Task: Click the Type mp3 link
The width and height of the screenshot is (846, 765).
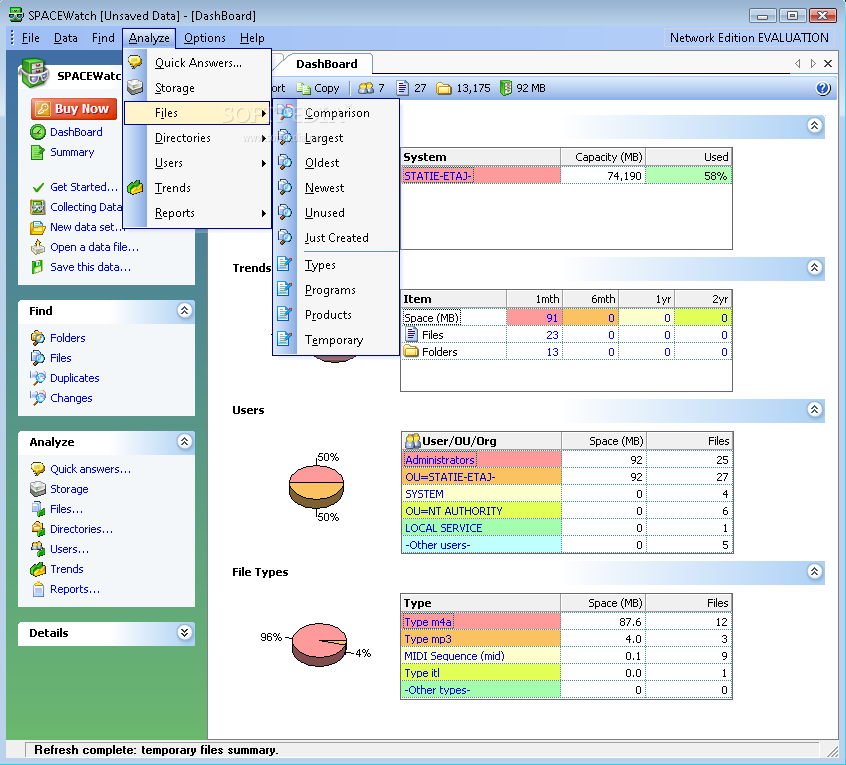Action: (428, 639)
